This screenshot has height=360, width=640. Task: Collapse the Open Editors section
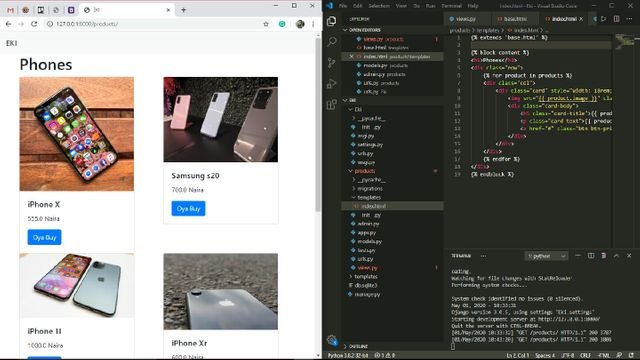[x=364, y=30]
